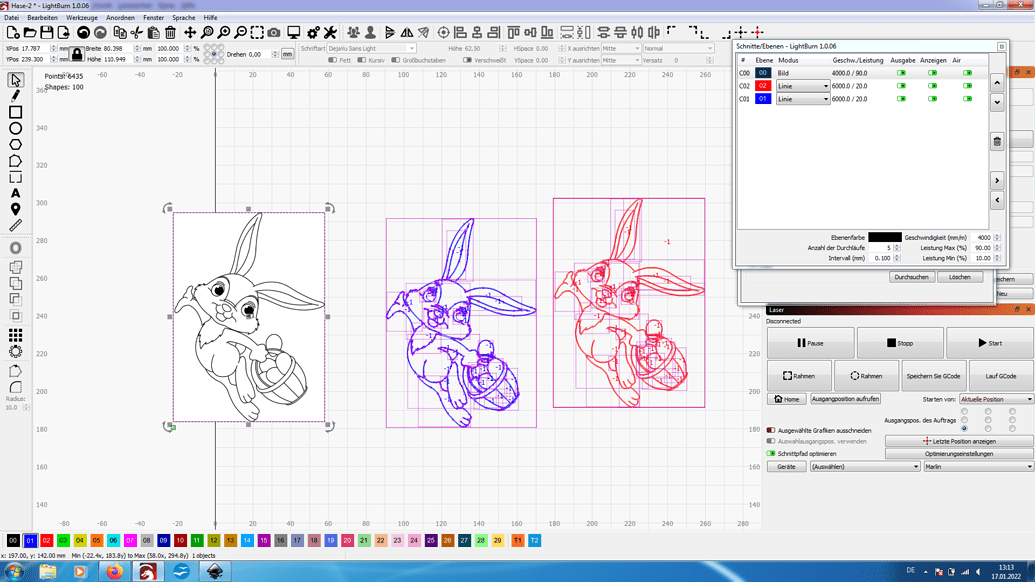Click the Start button in the Laser panel
The width and height of the screenshot is (1035, 582).
tap(989, 343)
